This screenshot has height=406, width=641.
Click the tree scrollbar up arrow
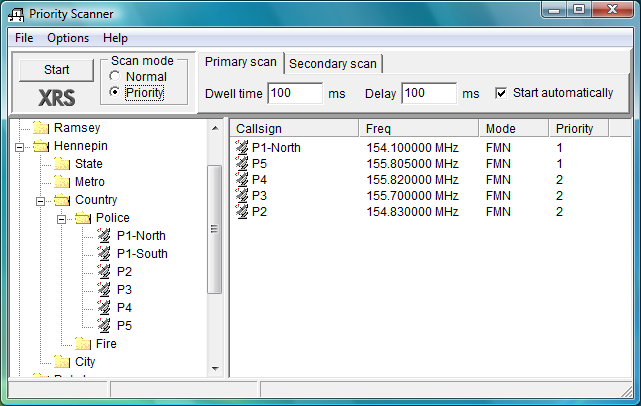coord(215,128)
